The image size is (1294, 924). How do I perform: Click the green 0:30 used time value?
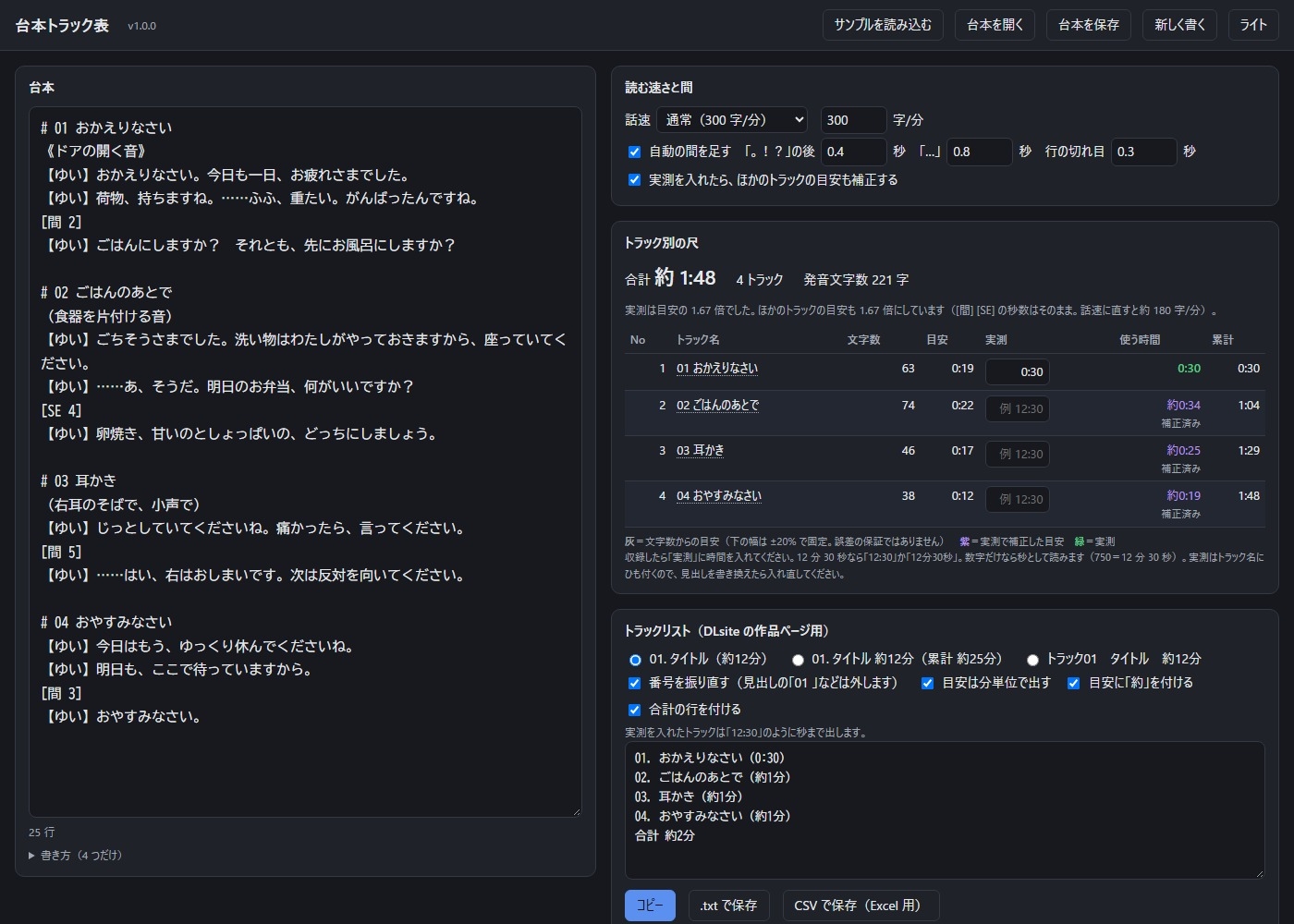(x=1189, y=369)
